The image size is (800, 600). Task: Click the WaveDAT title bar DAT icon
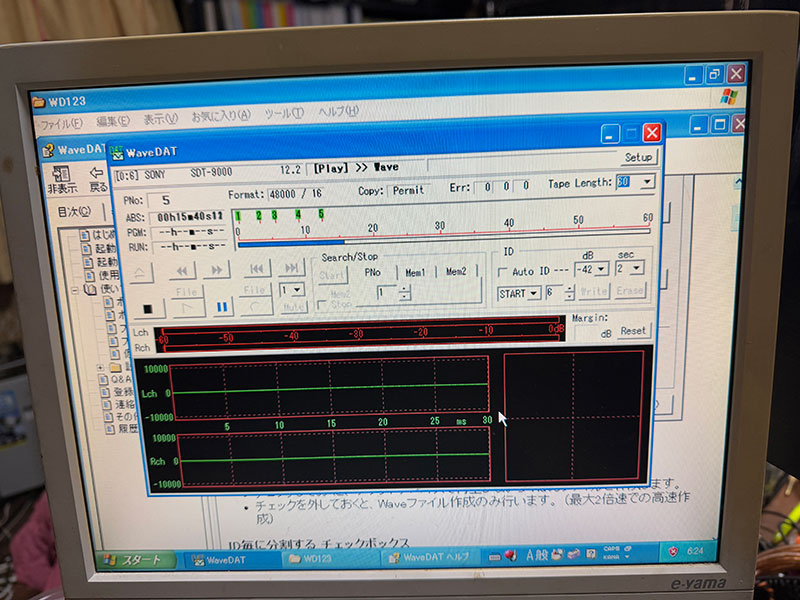click(x=116, y=153)
